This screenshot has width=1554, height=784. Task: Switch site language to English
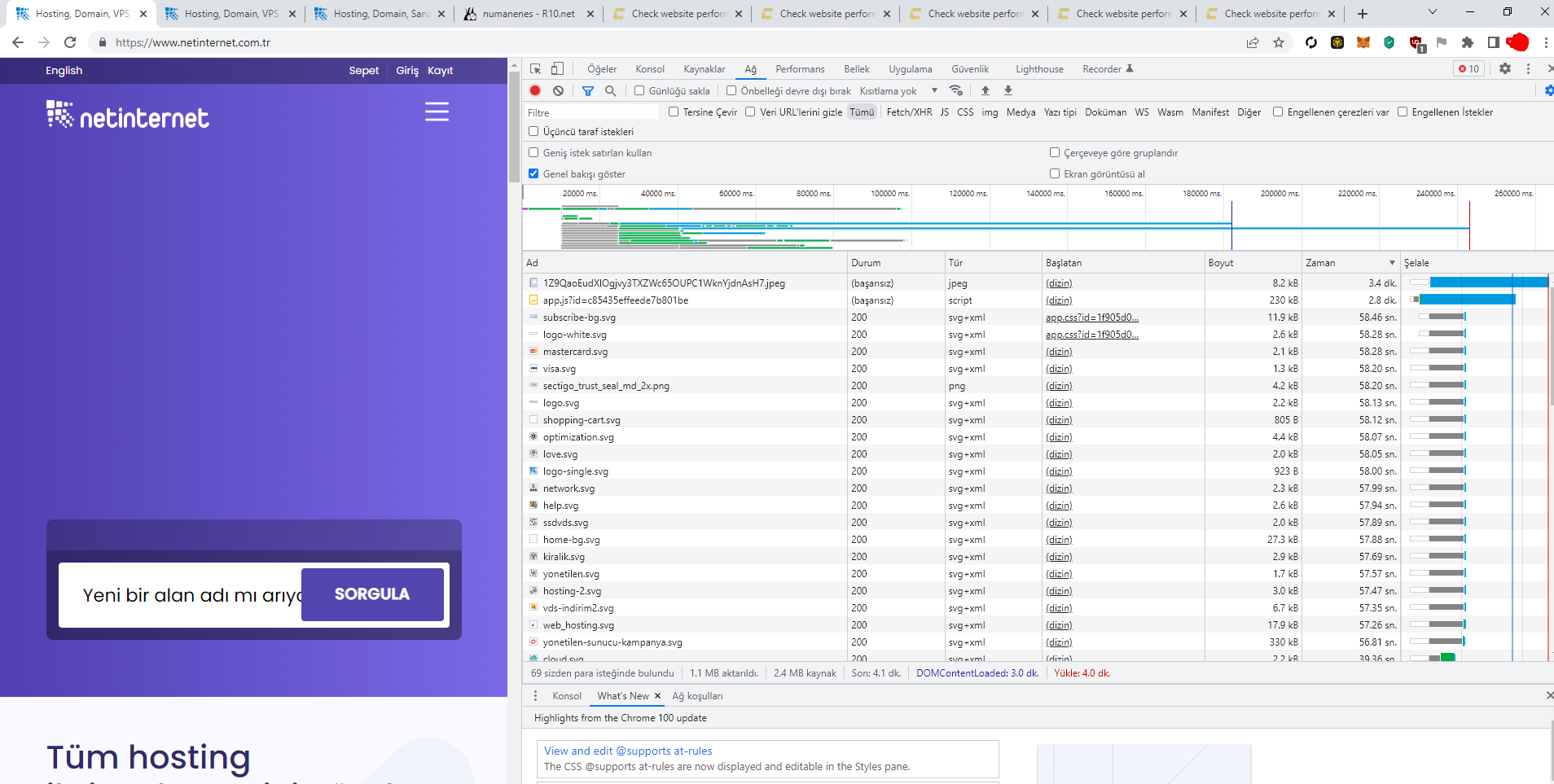[x=64, y=71]
